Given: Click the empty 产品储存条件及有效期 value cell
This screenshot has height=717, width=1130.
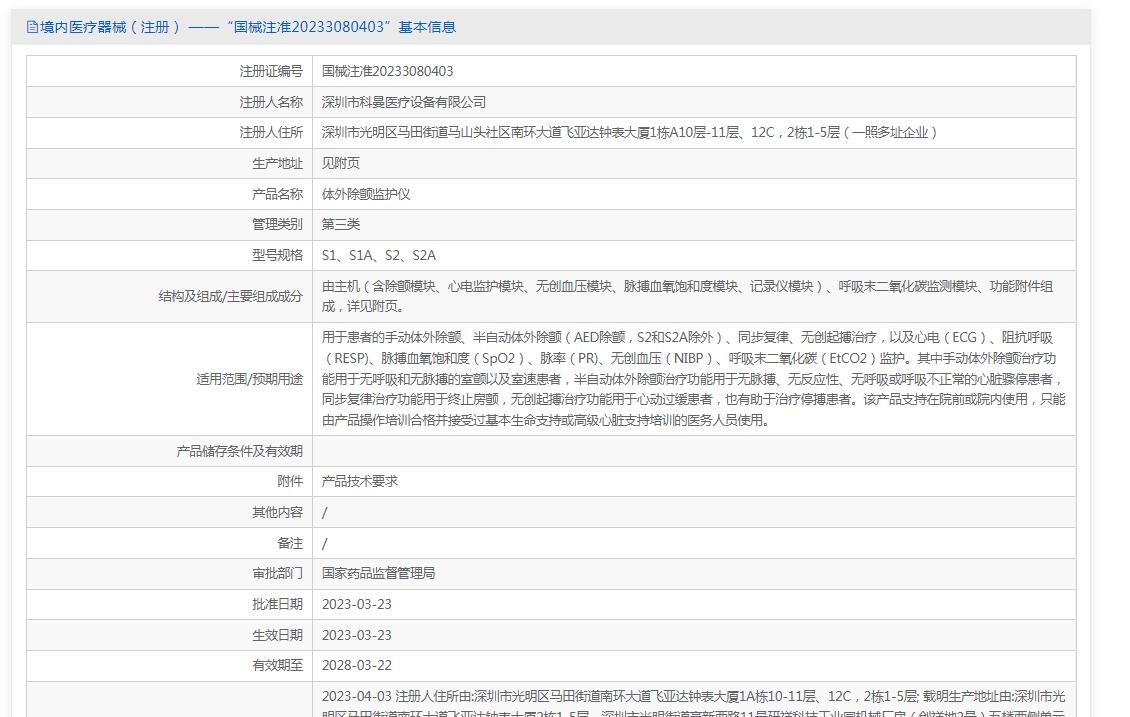Looking at the screenshot, I should pyautogui.click(x=693, y=451).
